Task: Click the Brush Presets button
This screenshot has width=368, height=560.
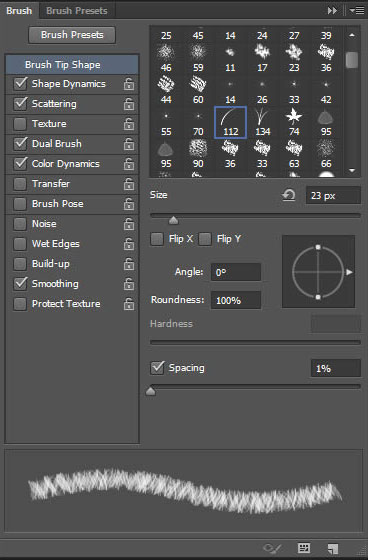Action: click(x=72, y=35)
